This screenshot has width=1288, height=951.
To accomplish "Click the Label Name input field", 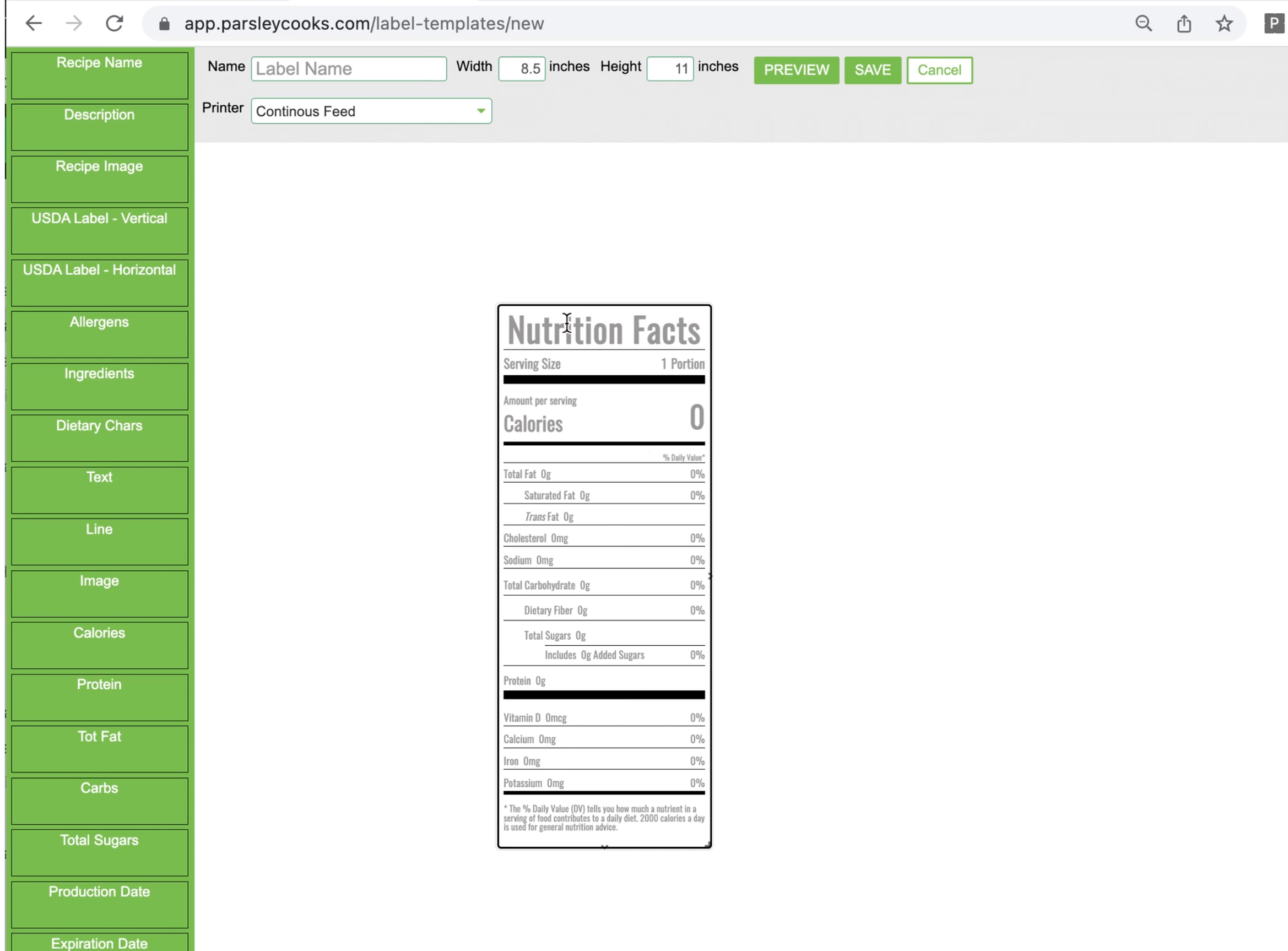I will click(348, 68).
